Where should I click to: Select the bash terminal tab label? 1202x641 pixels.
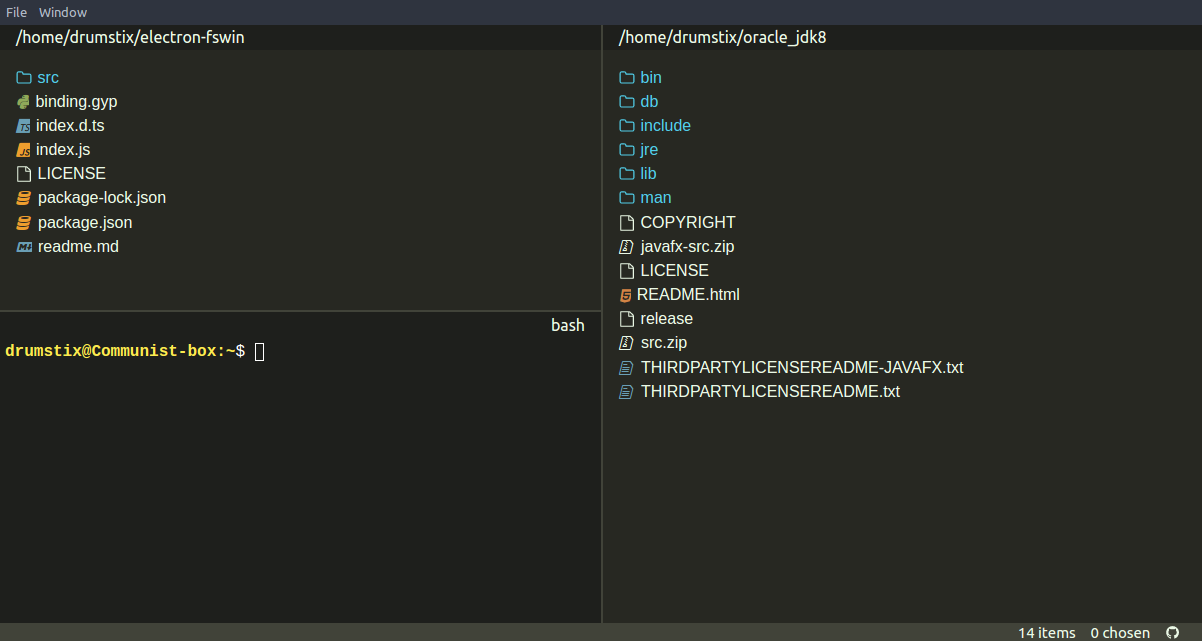[568, 325]
